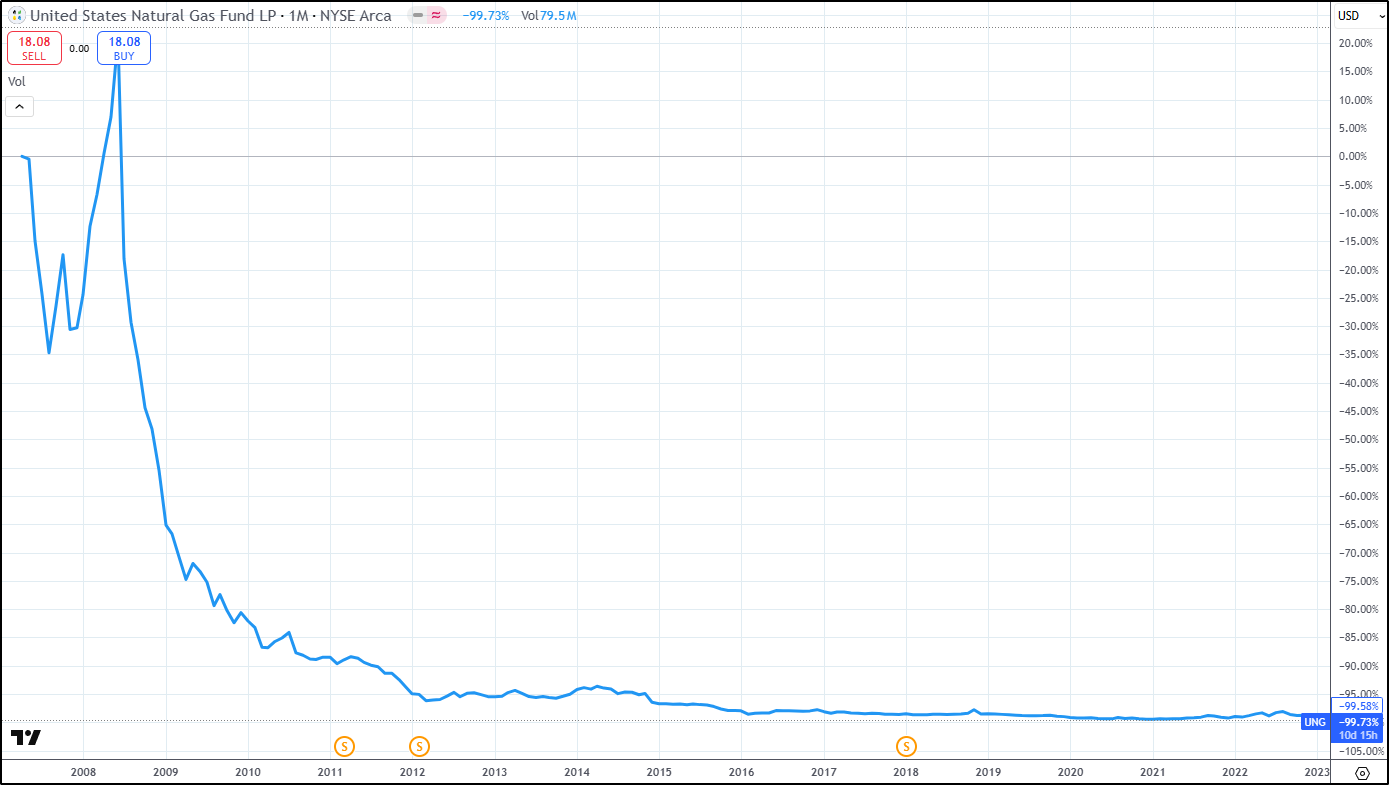Click the gray dash market status icon
Screen dimensions: 1389x785
point(418,15)
